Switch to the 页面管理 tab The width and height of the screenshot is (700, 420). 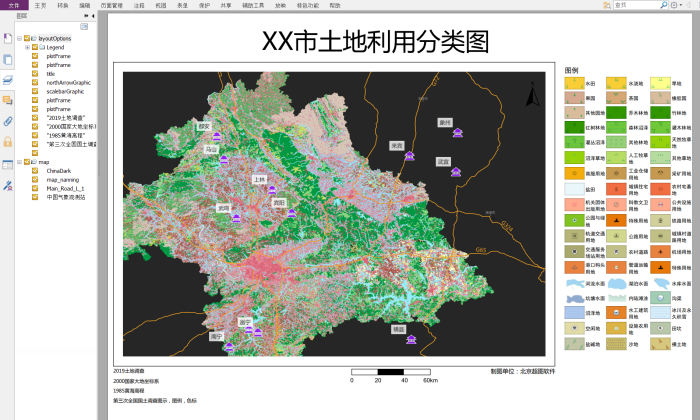tap(112, 5)
